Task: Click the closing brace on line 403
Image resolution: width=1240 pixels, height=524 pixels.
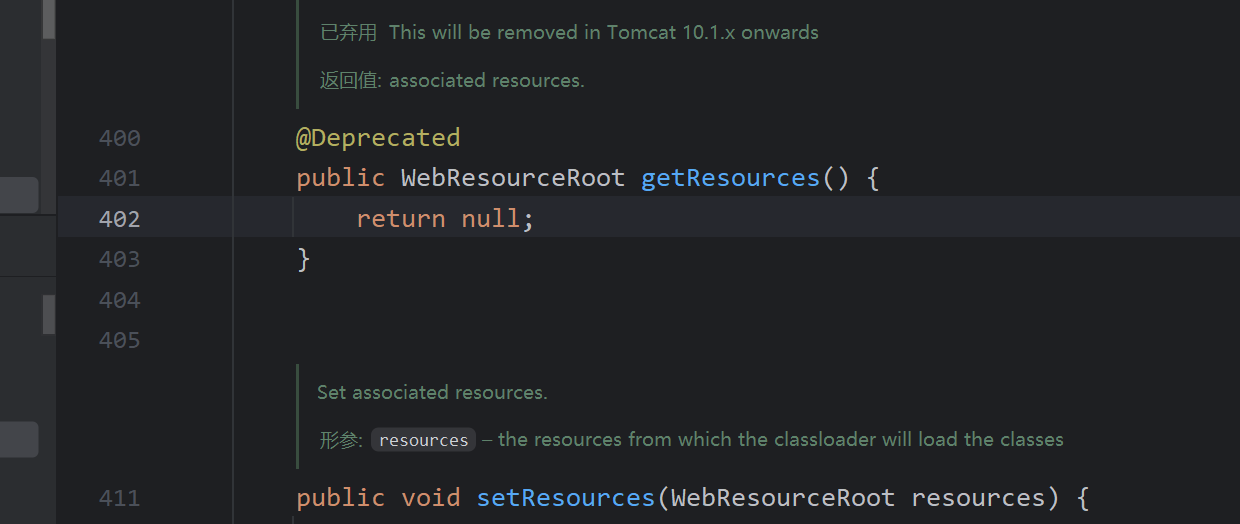Action: point(304,259)
